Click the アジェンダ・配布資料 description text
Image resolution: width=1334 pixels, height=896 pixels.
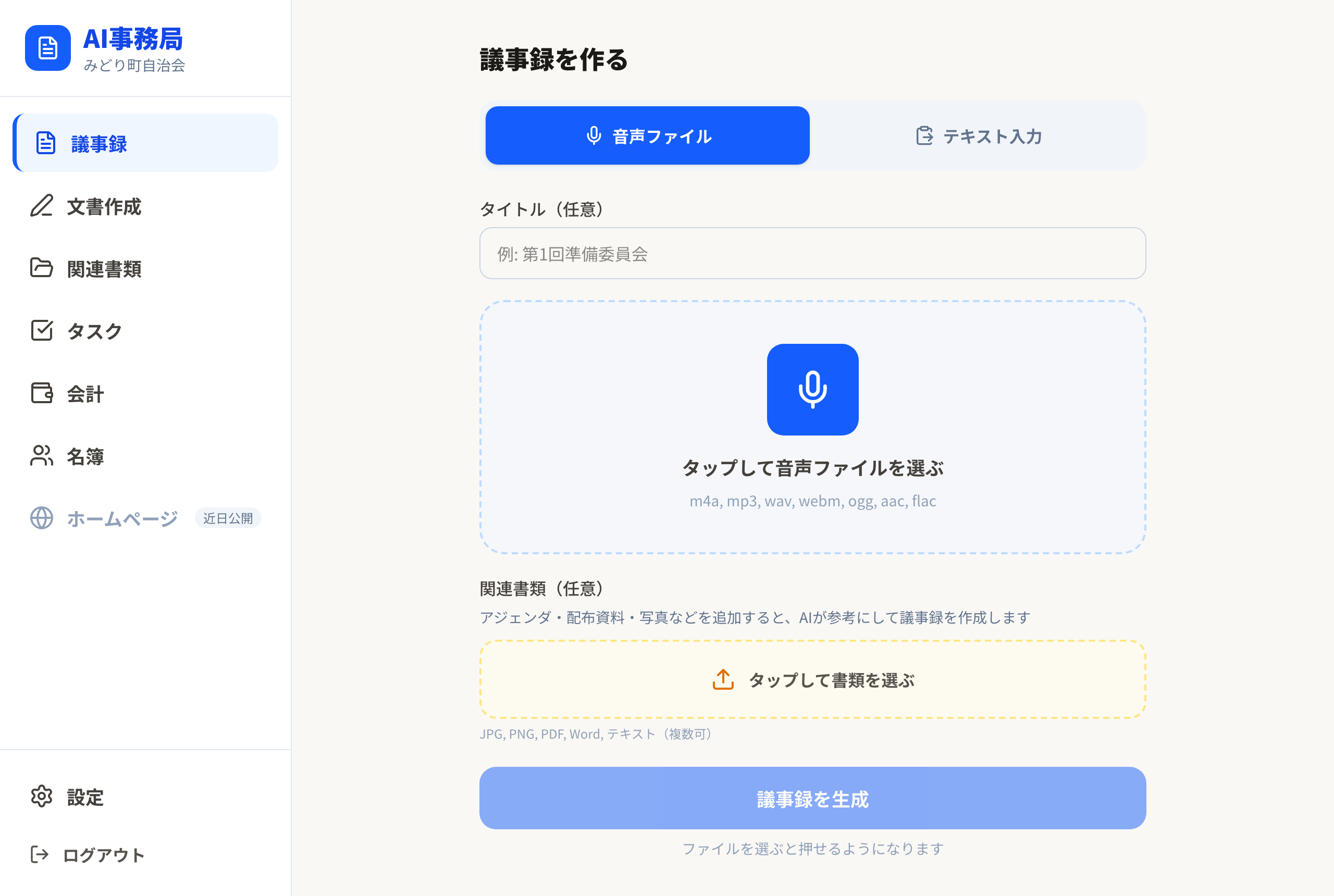(x=755, y=617)
